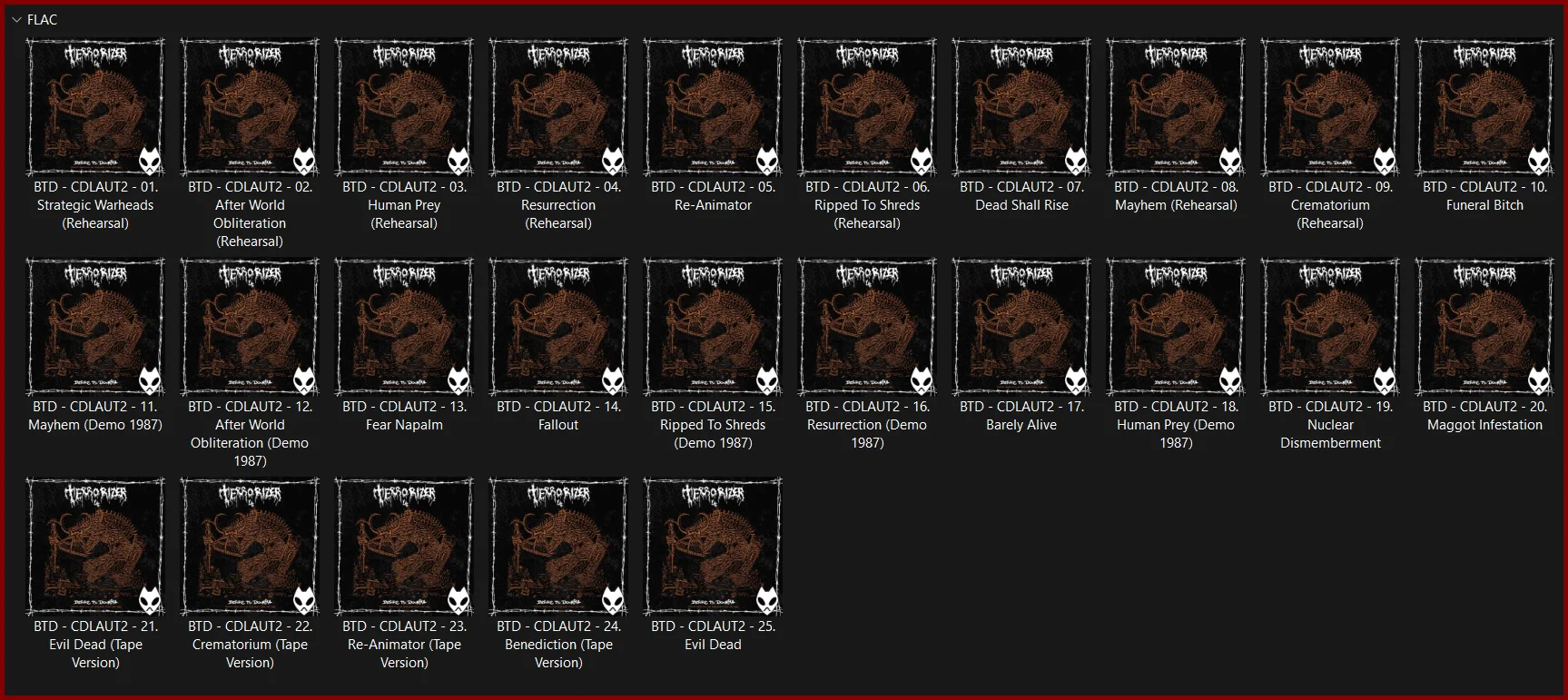Select track 02 After World Obliteration thumbnail
The image size is (1568, 700).
250,107
